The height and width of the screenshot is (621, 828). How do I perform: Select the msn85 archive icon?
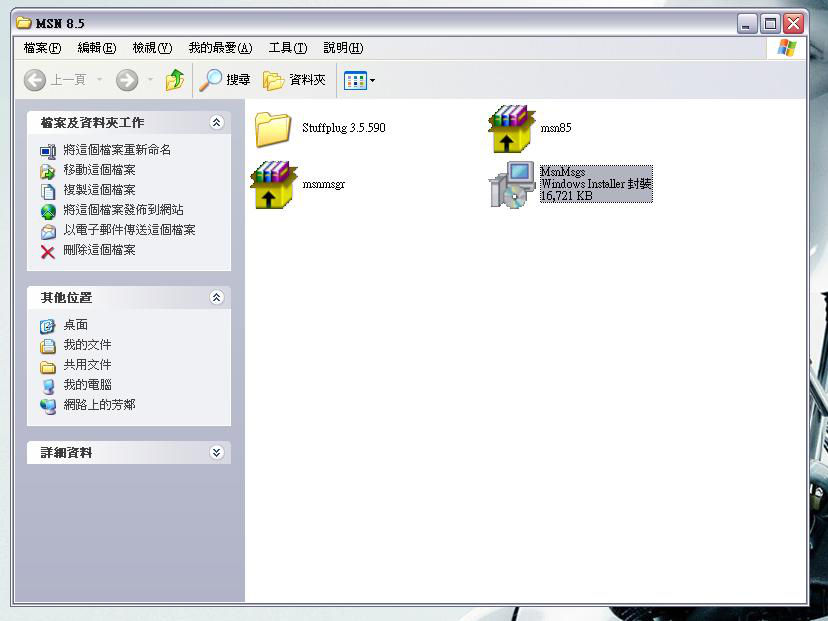coord(511,129)
